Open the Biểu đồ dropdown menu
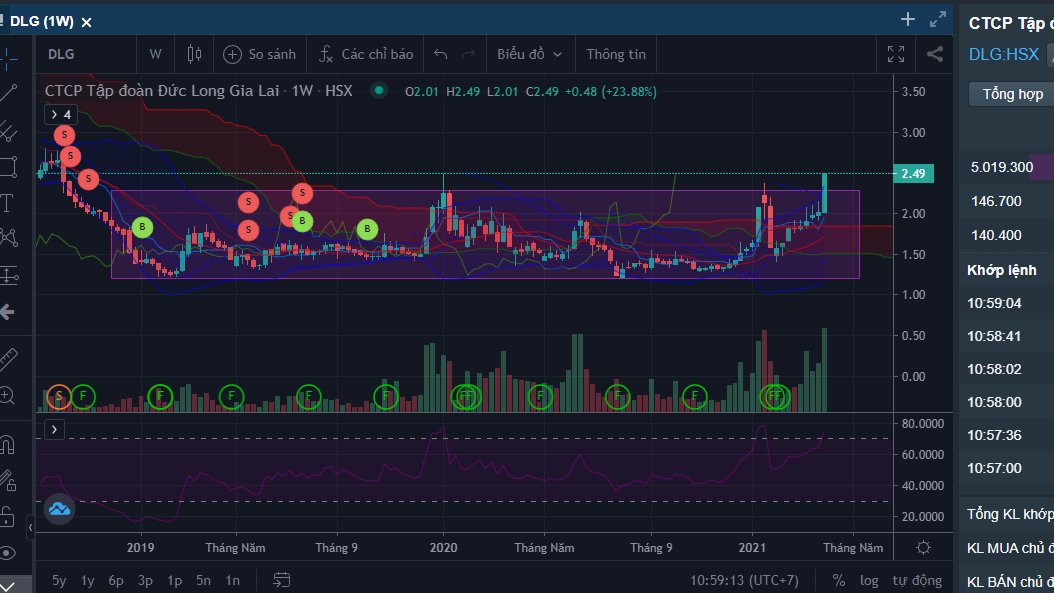This screenshot has width=1054, height=593. (529, 54)
